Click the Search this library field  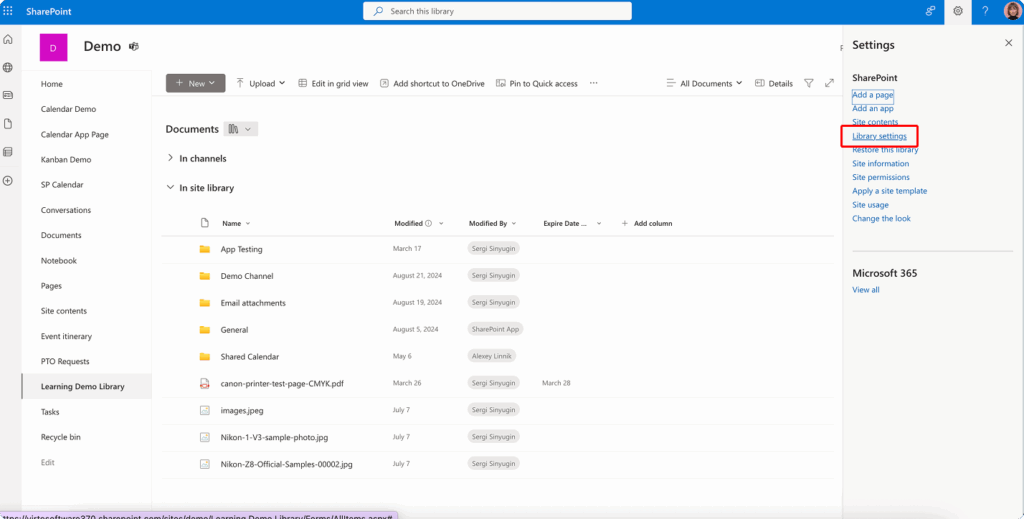pyautogui.click(x=497, y=11)
